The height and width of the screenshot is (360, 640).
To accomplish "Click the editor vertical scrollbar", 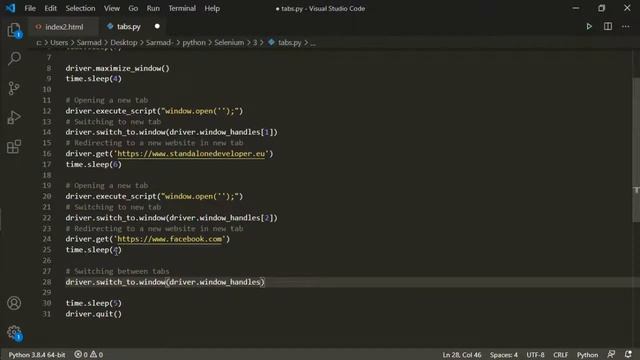I will 636,149.
